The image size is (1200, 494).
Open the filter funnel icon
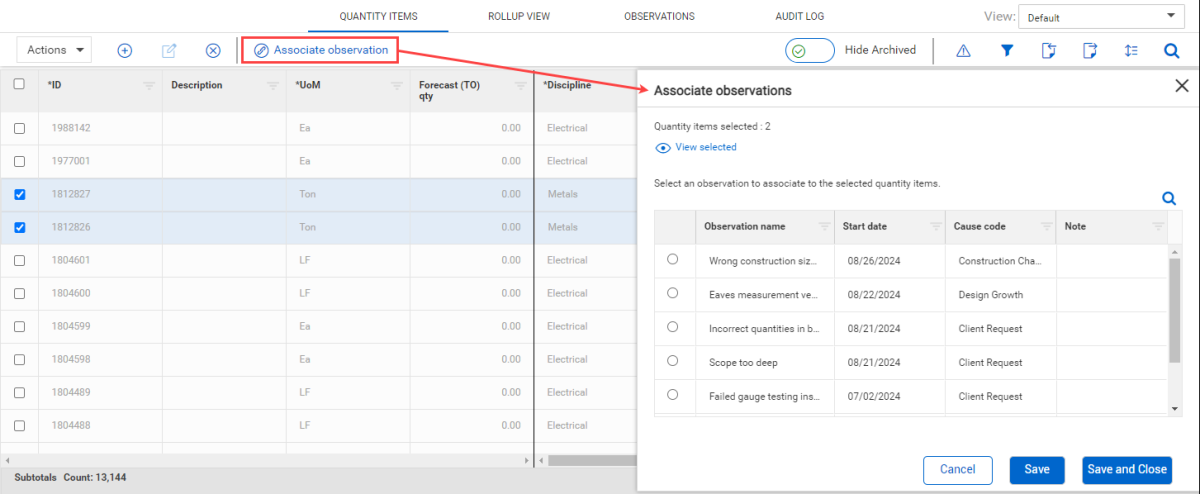1008,51
